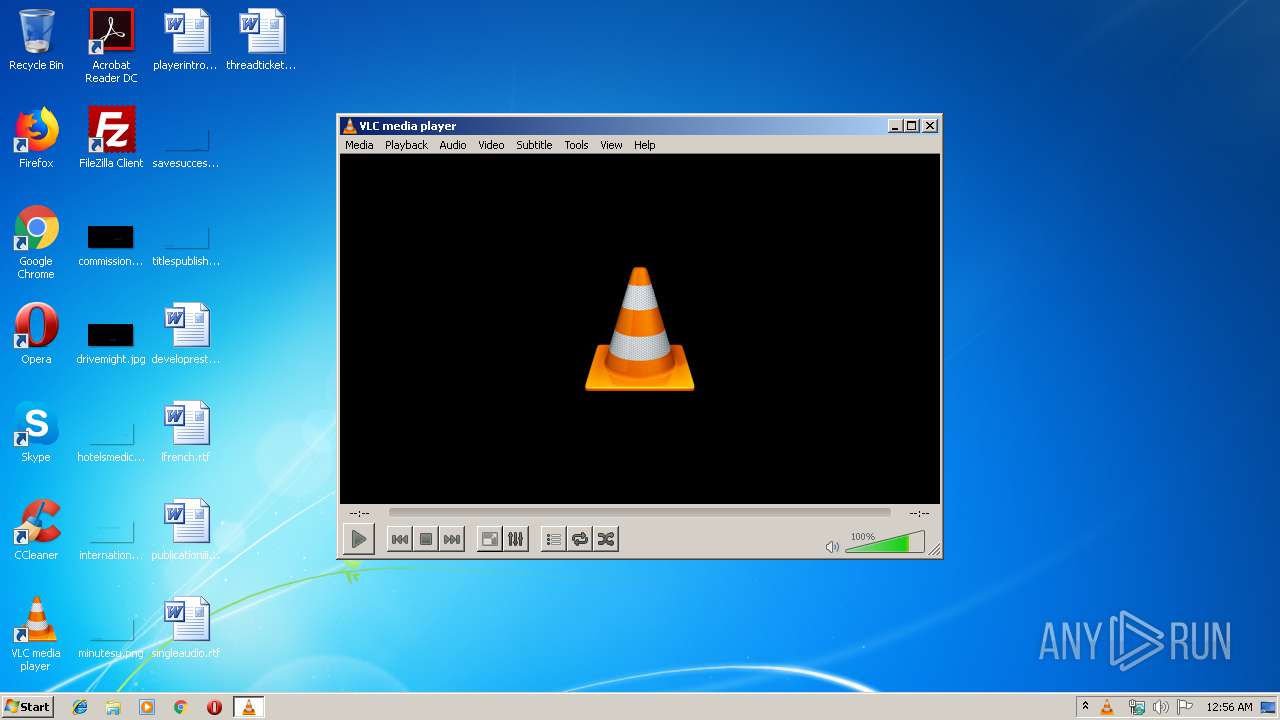The height and width of the screenshot is (720, 1280).
Task: Open Chrome from taskbar
Action: pos(181,707)
